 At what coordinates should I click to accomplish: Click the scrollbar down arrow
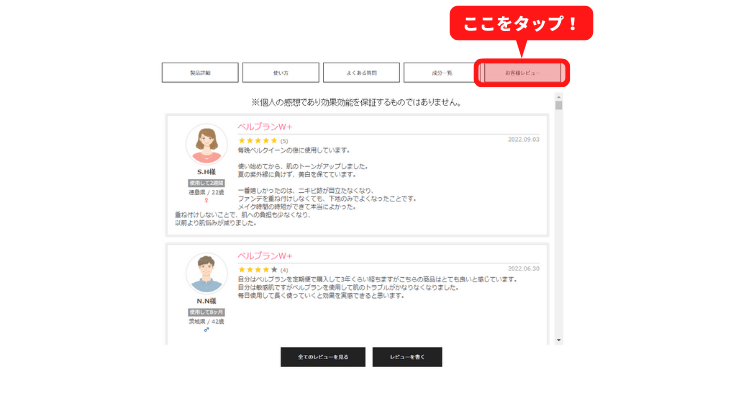559,340
